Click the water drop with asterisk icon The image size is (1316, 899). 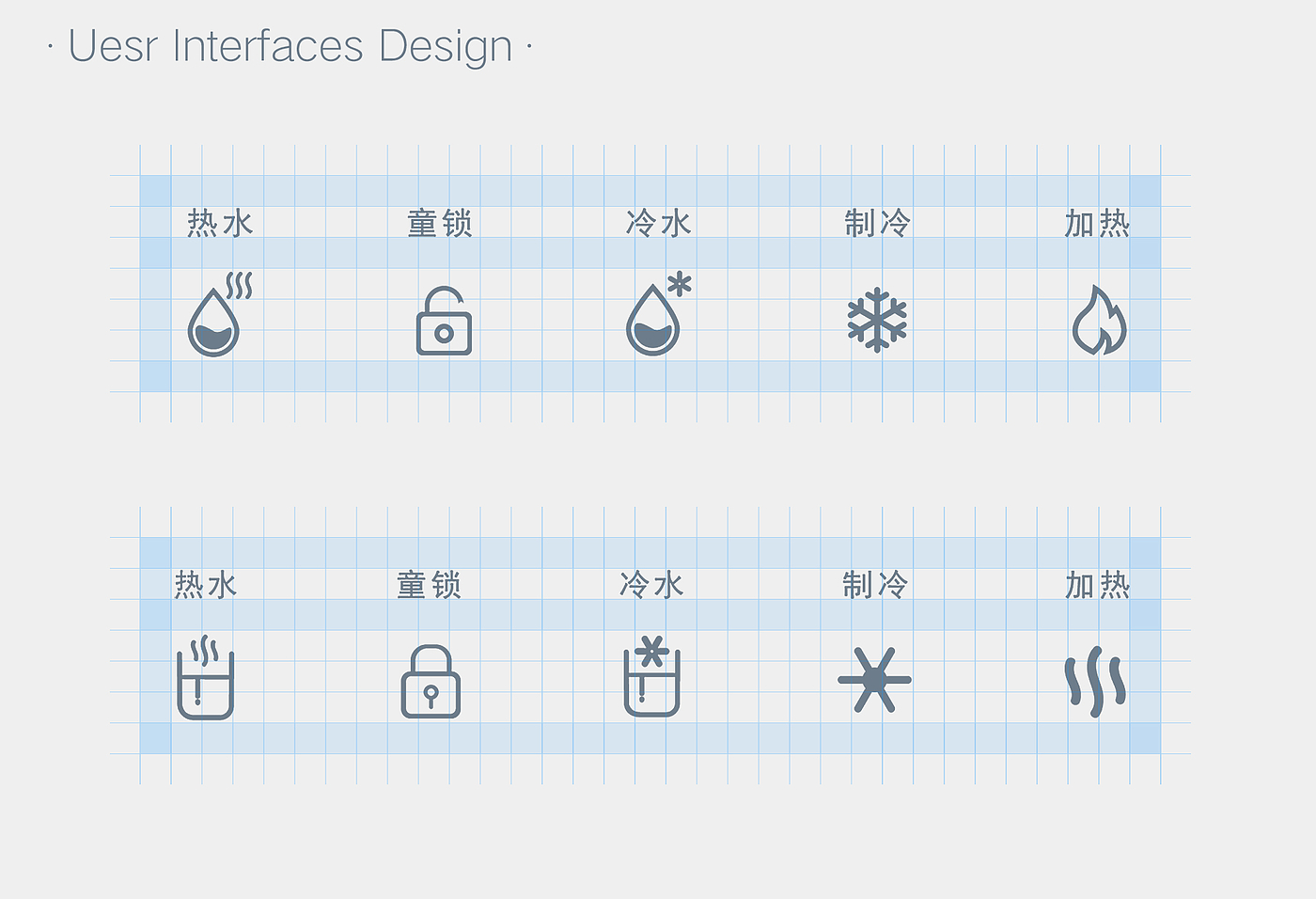coord(656,317)
